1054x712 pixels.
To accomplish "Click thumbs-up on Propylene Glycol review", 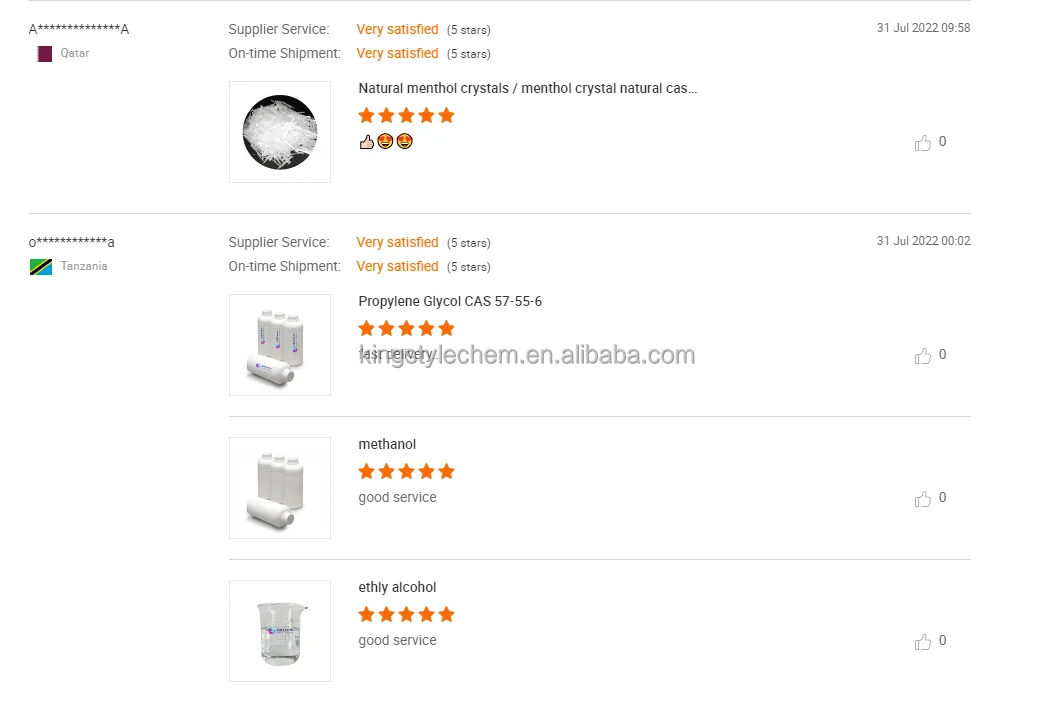I will click(x=923, y=356).
